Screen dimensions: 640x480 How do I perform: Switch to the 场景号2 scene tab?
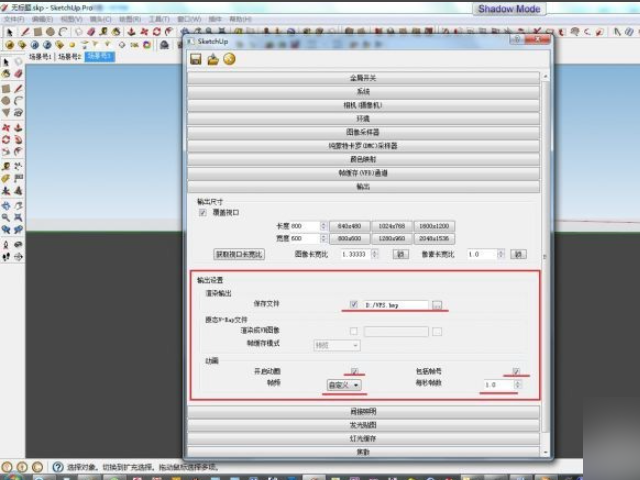click(69, 57)
